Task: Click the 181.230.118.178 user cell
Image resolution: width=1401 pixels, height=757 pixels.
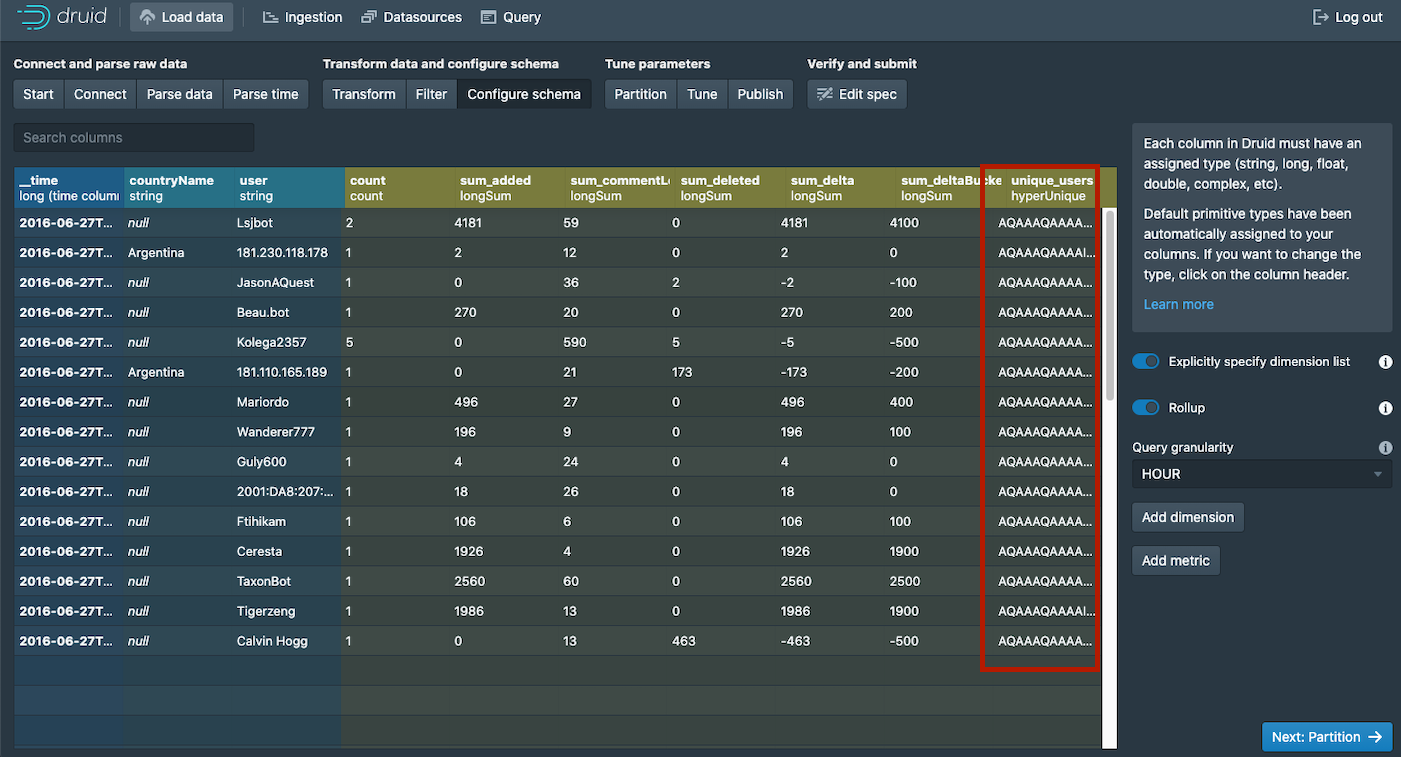Action: click(x=288, y=253)
